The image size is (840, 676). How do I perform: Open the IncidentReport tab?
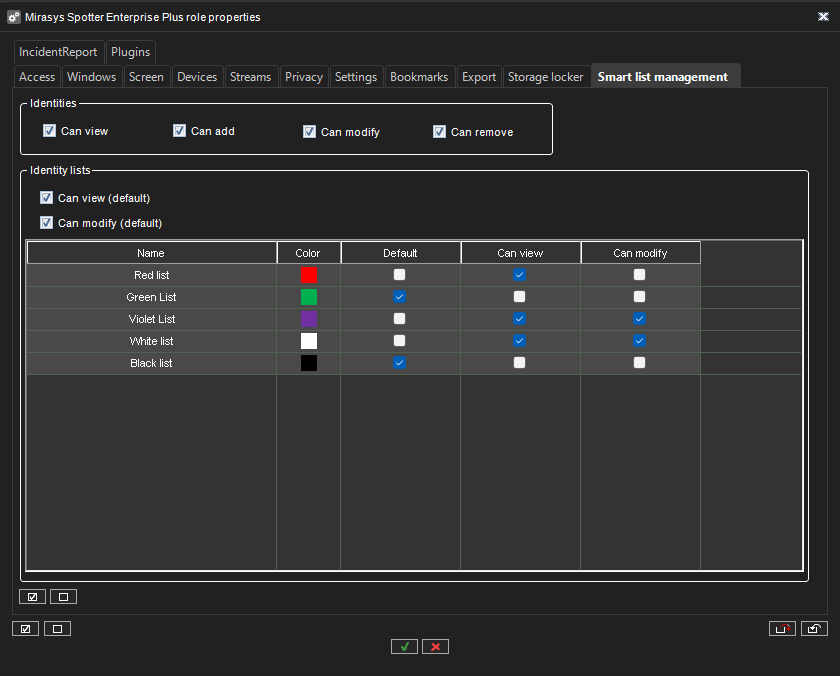[x=58, y=52]
